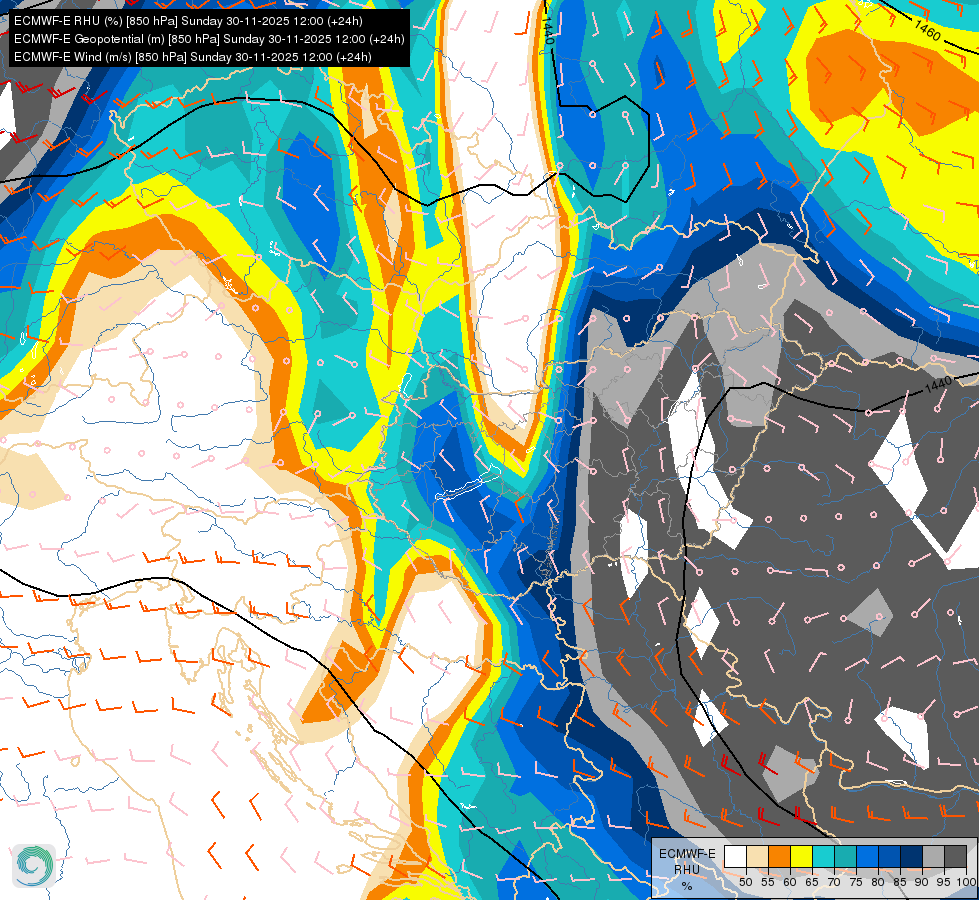Click the legend value 95
979x900 pixels.
[x=943, y=882]
